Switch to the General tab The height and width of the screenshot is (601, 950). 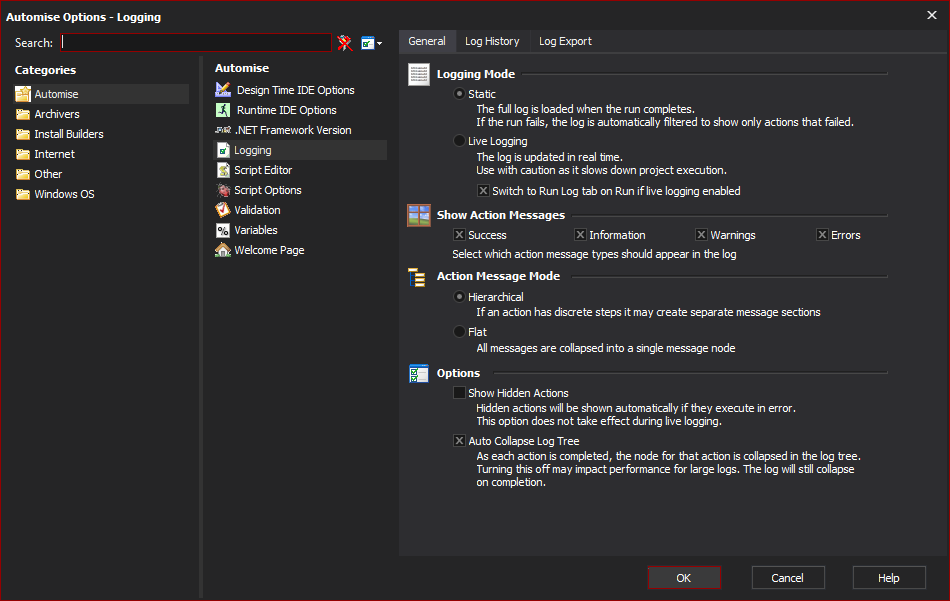pos(427,41)
